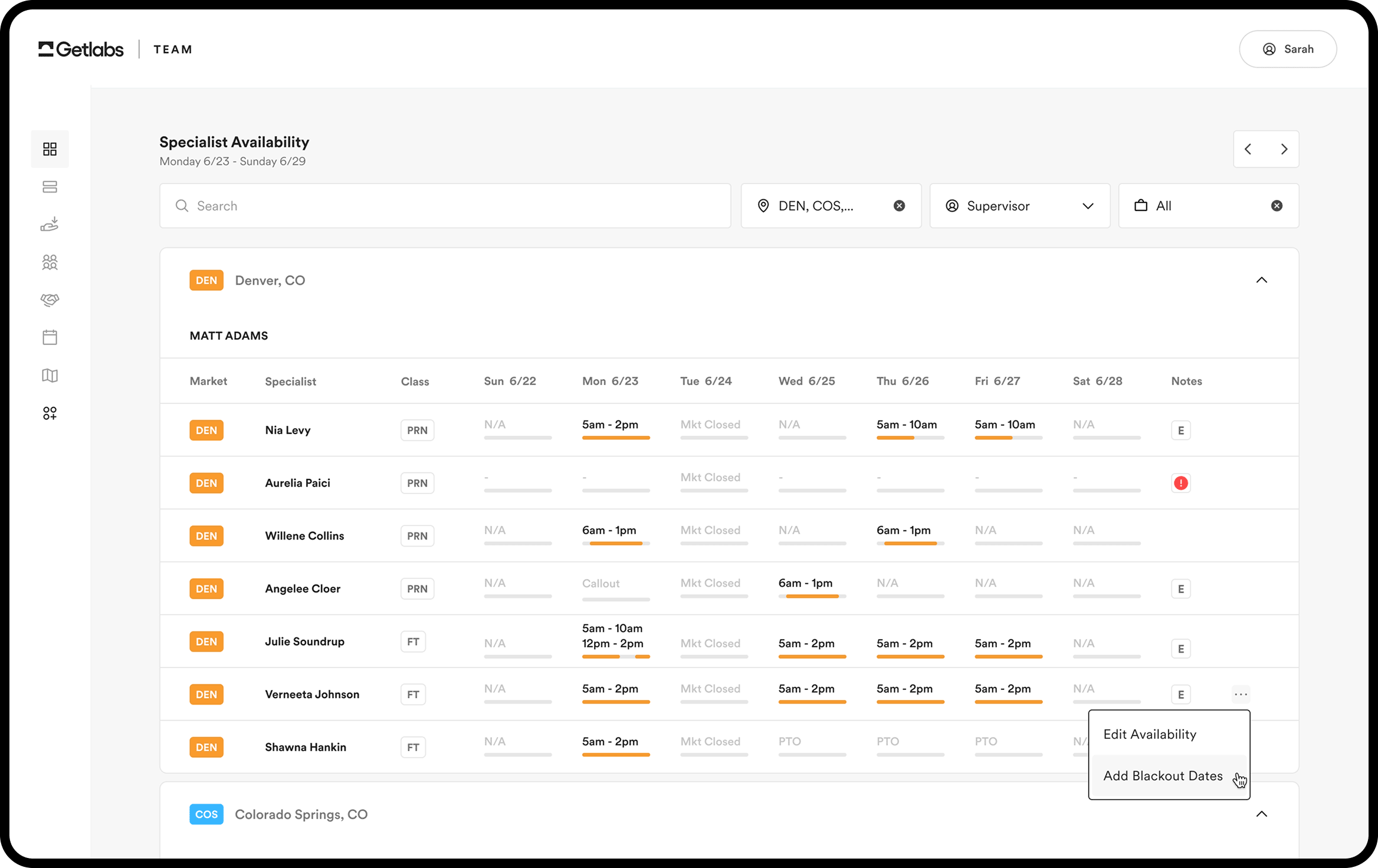This screenshot has width=1378, height=868.
Task: Click the TEAM label in header
Action: tap(173, 50)
